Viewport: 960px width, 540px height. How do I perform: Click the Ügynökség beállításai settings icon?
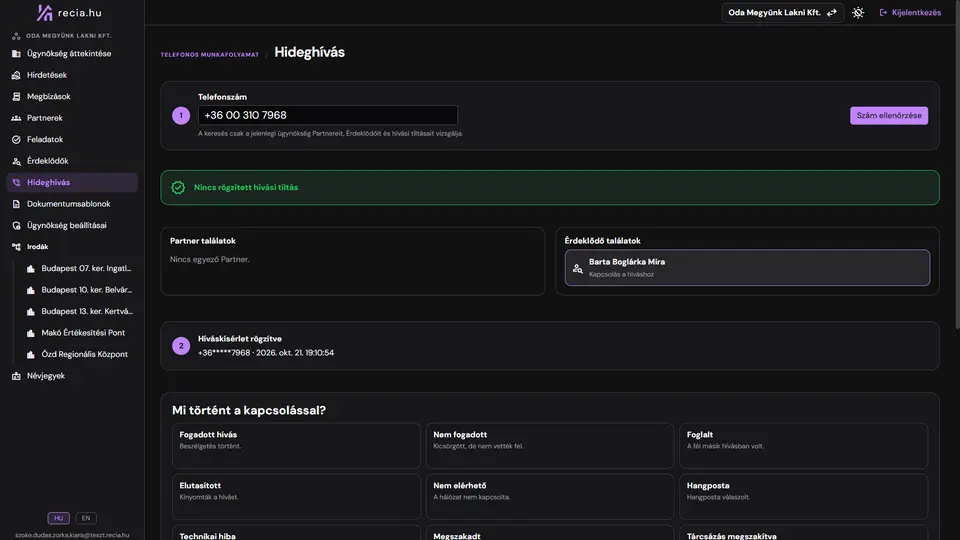click(x=17, y=225)
